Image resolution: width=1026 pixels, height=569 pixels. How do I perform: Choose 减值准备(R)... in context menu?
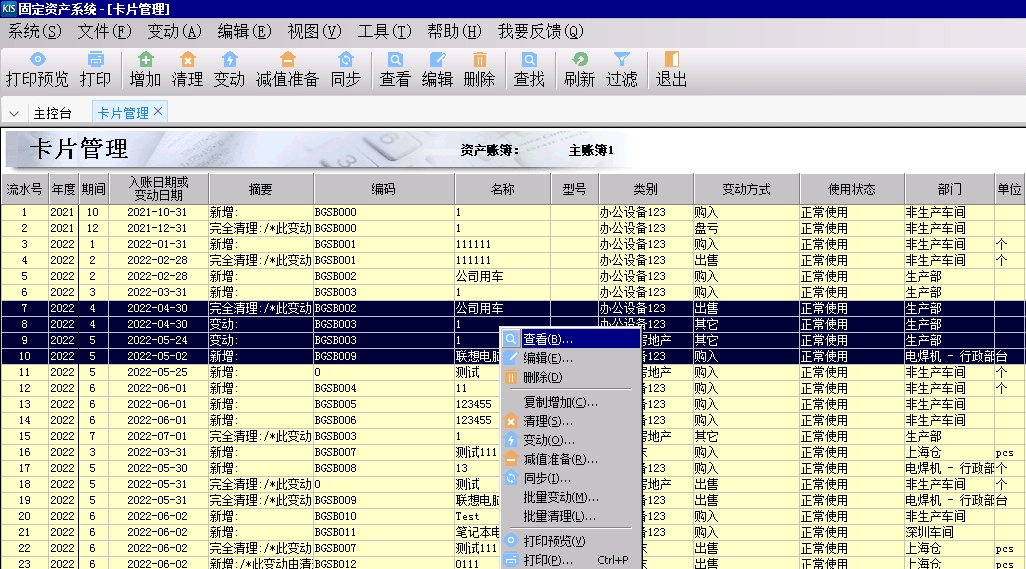(x=571, y=459)
